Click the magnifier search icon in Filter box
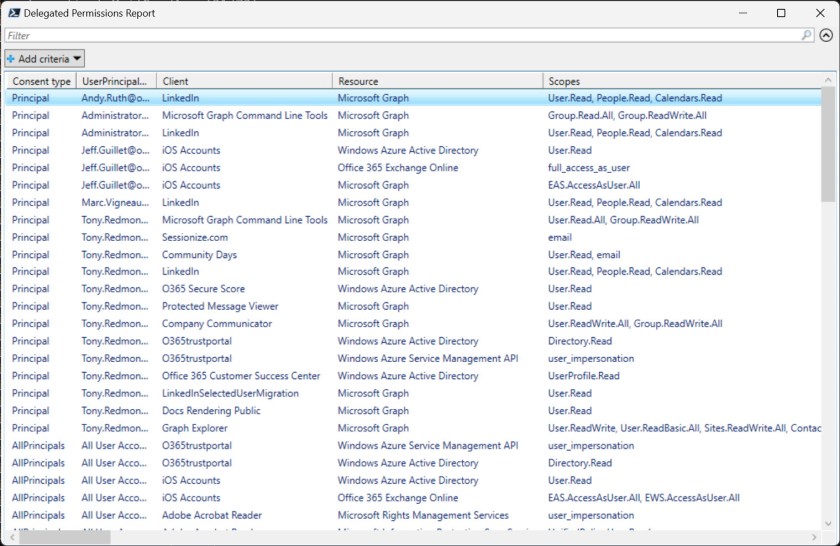Viewport: 840px width, 546px height. pyautogui.click(x=806, y=35)
